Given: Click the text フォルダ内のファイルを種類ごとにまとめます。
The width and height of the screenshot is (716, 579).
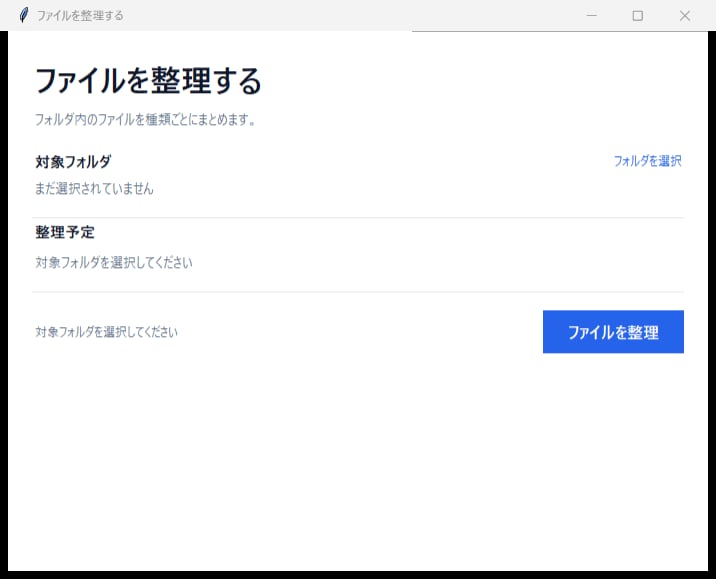Looking at the screenshot, I should (146, 120).
